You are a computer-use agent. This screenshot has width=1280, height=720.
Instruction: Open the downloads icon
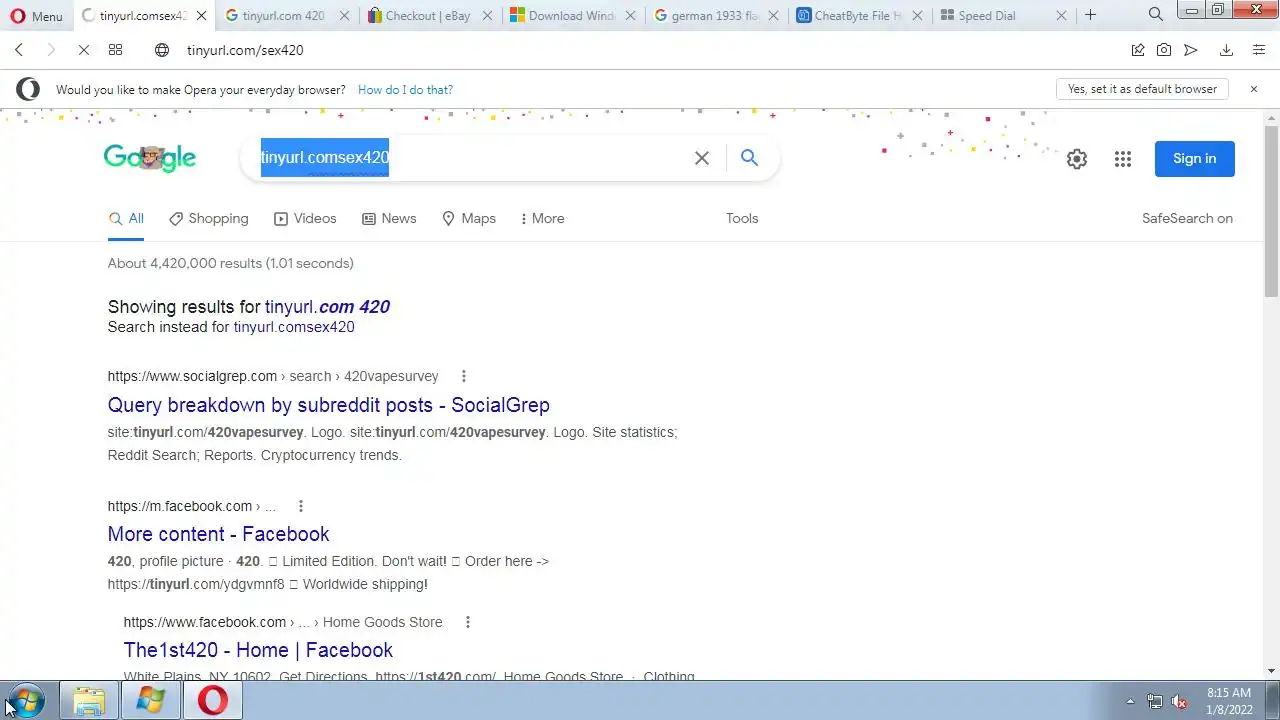1226,50
